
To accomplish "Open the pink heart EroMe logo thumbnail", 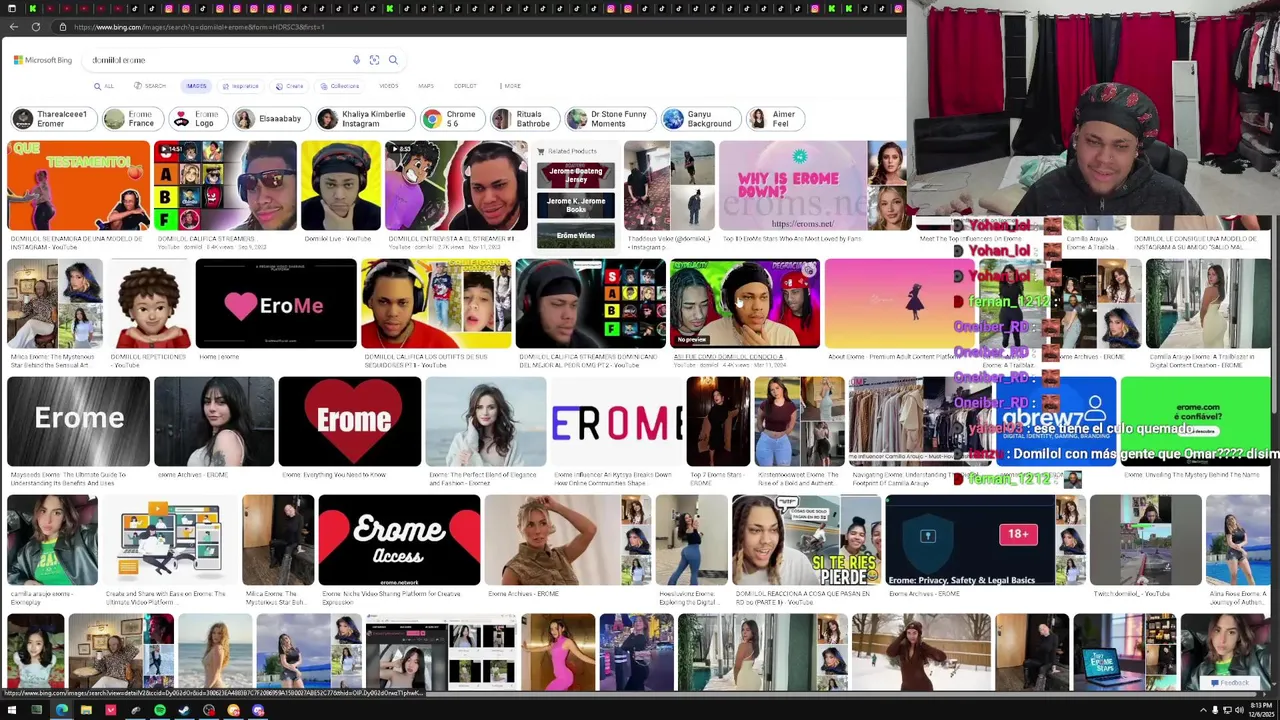I will (x=276, y=304).
